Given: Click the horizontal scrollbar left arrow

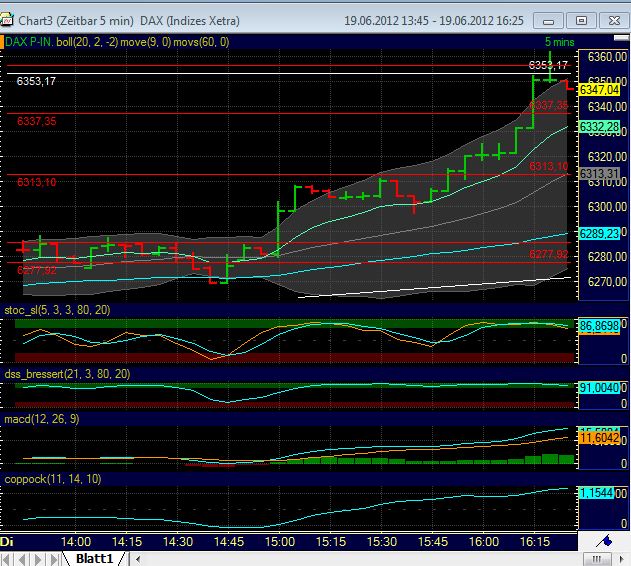Looking at the screenshot, I should pos(138,559).
